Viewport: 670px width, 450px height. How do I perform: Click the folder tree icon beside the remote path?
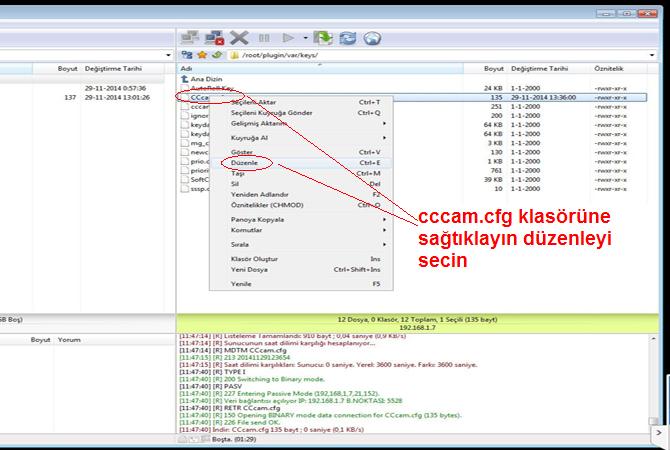tap(187, 55)
